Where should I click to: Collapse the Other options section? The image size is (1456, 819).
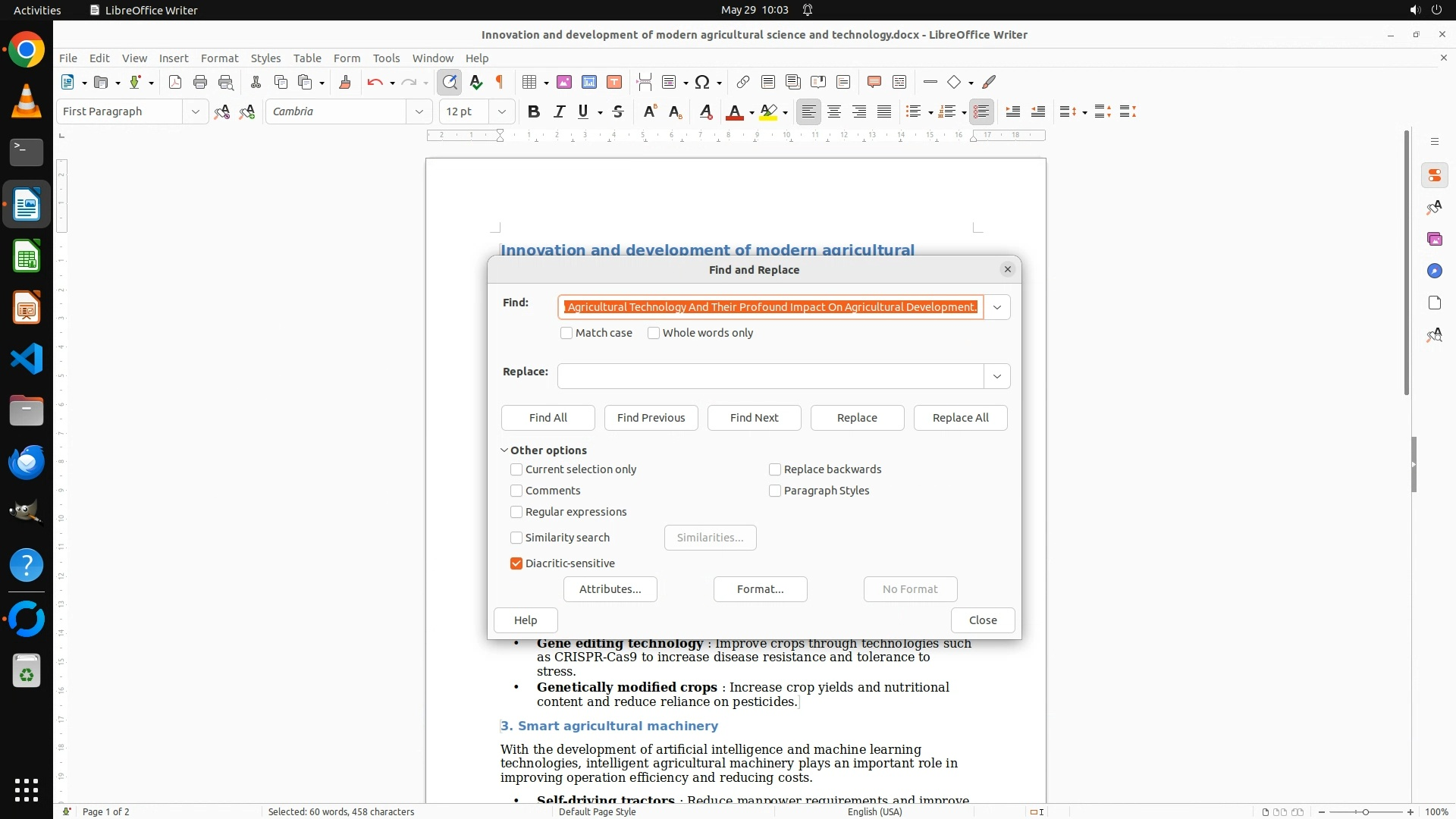pyautogui.click(x=505, y=450)
